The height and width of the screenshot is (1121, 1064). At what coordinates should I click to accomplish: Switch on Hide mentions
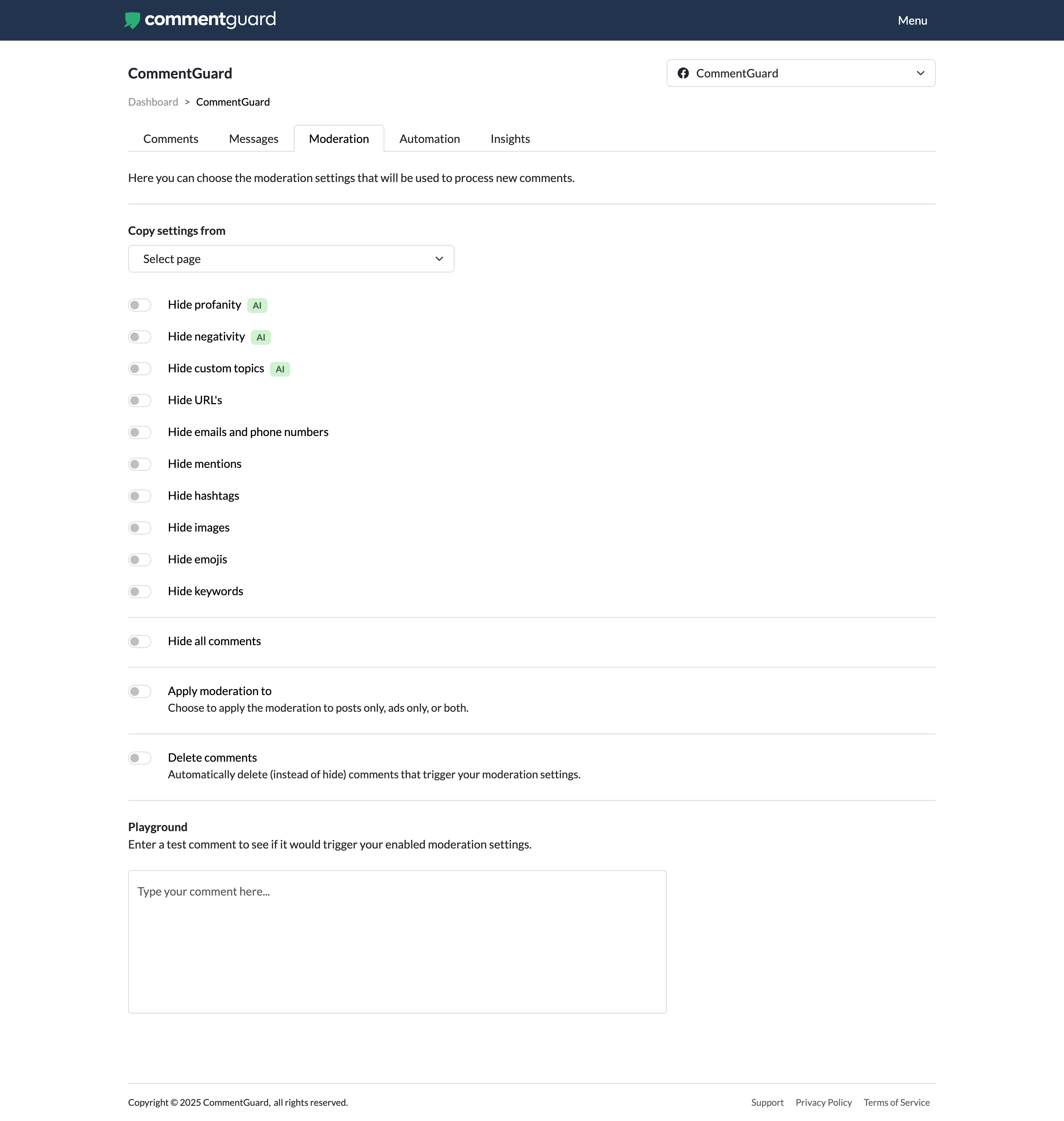[x=140, y=464]
